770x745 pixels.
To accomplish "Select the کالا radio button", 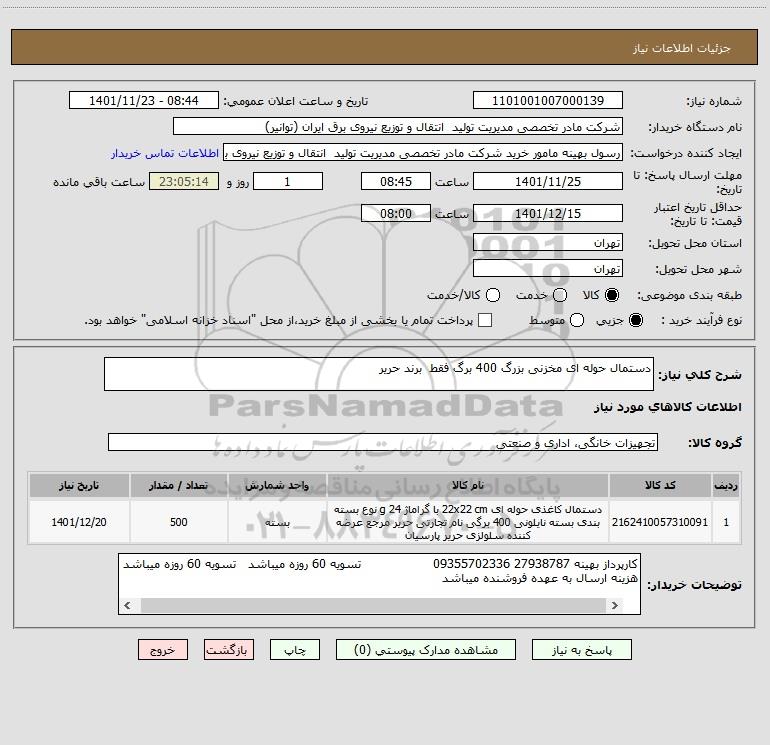I will coord(612,295).
